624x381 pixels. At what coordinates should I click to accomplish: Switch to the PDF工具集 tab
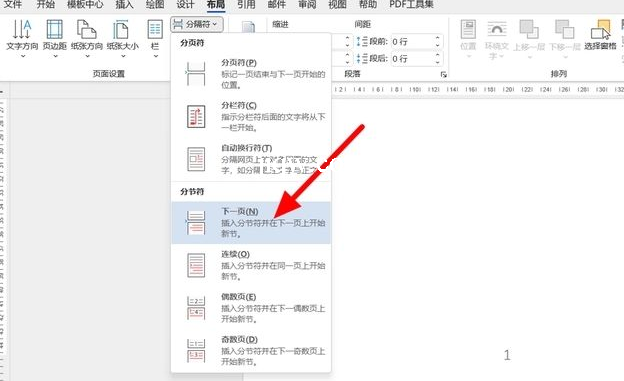pyautogui.click(x=411, y=5)
